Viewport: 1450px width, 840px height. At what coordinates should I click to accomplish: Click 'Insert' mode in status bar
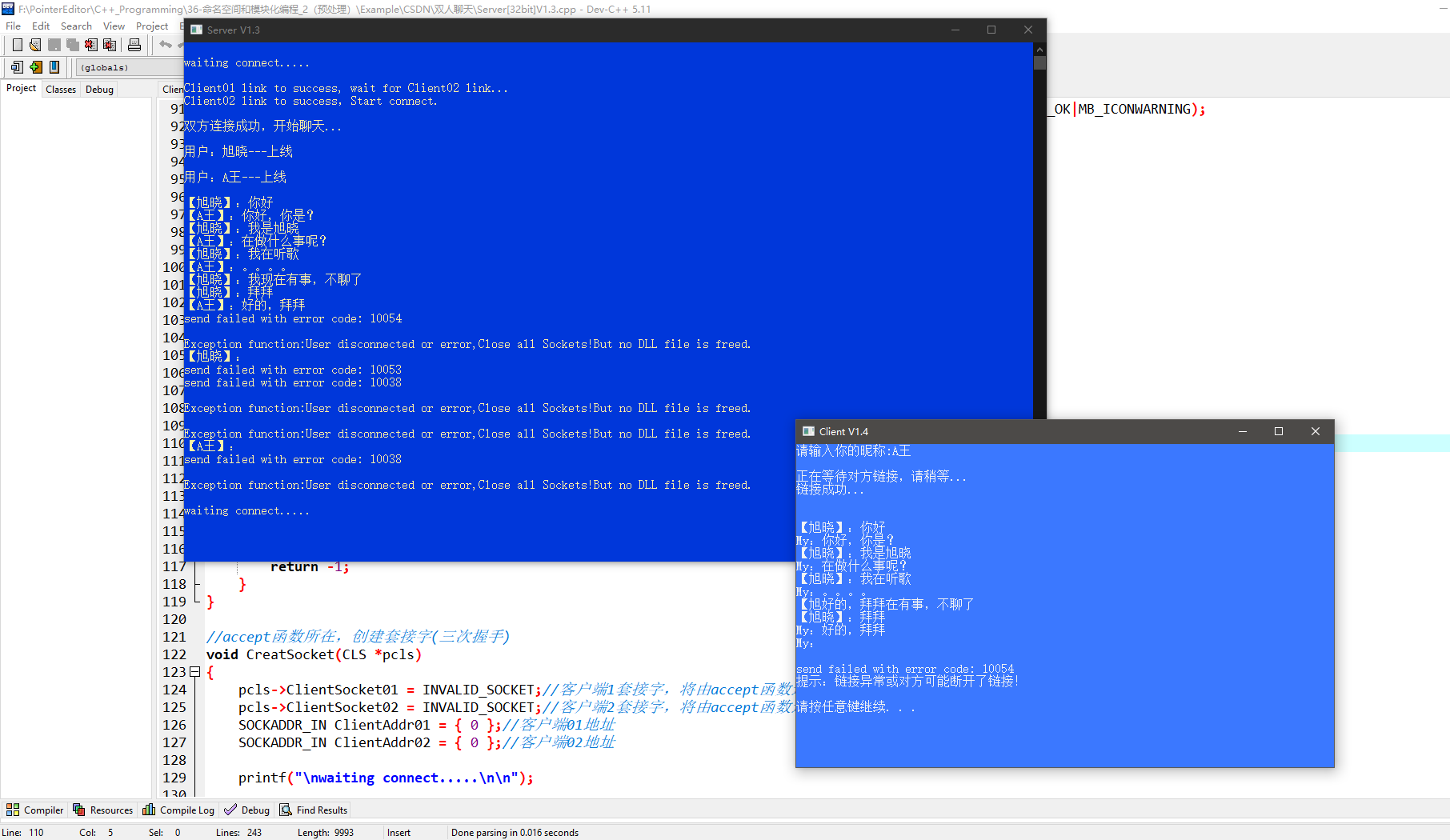[399, 833]
